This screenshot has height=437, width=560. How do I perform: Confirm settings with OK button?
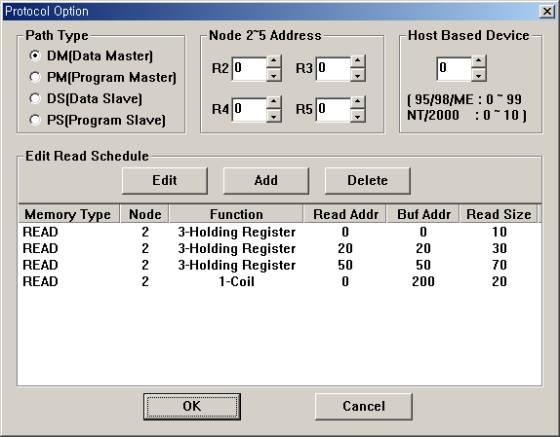click(192, 406)
